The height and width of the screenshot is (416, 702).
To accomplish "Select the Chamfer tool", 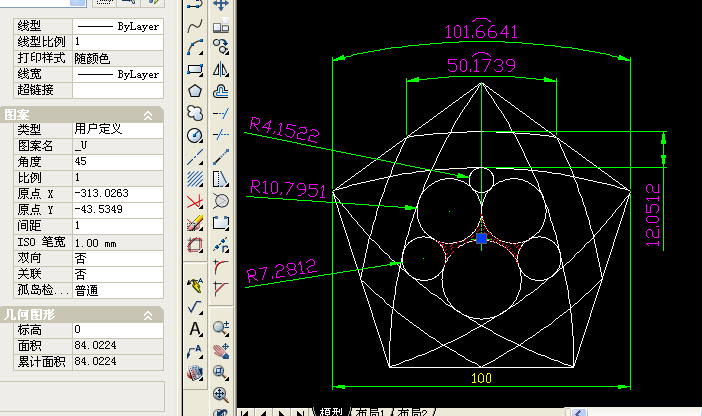I will (221, 288).
